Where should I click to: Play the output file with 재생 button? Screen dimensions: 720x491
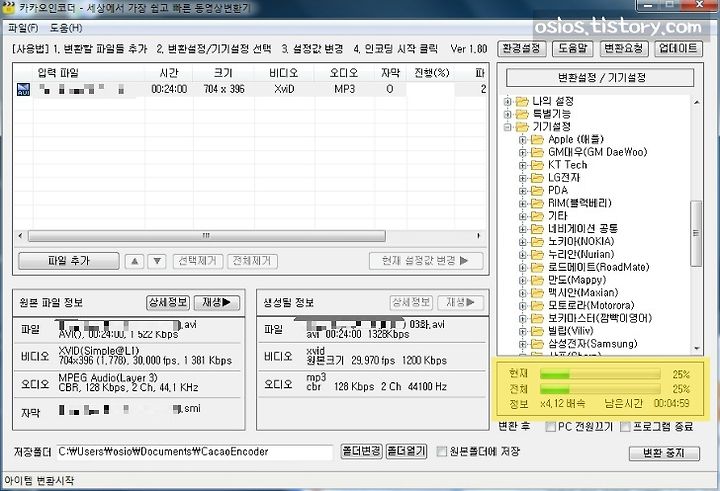460,302
